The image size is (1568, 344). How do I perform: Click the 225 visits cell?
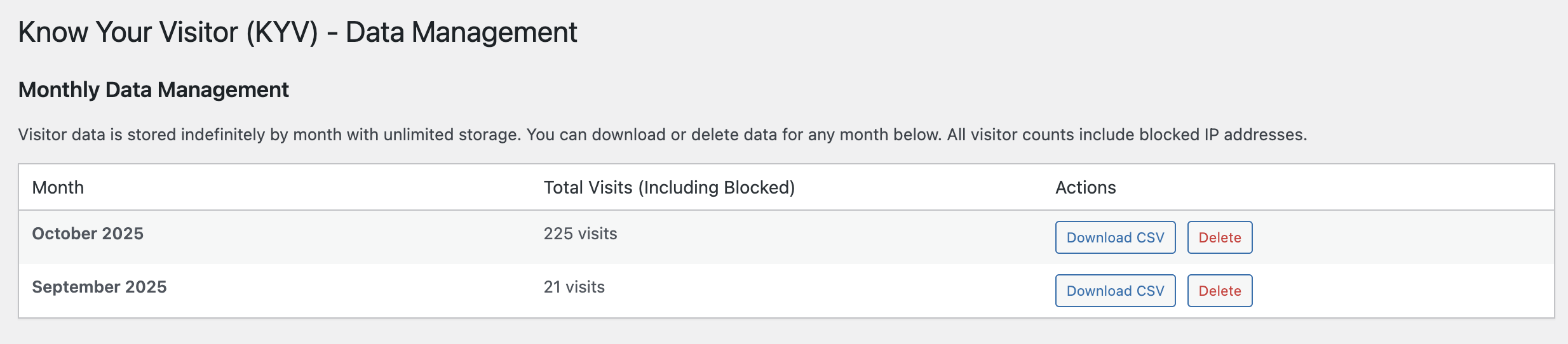[580, 234]
